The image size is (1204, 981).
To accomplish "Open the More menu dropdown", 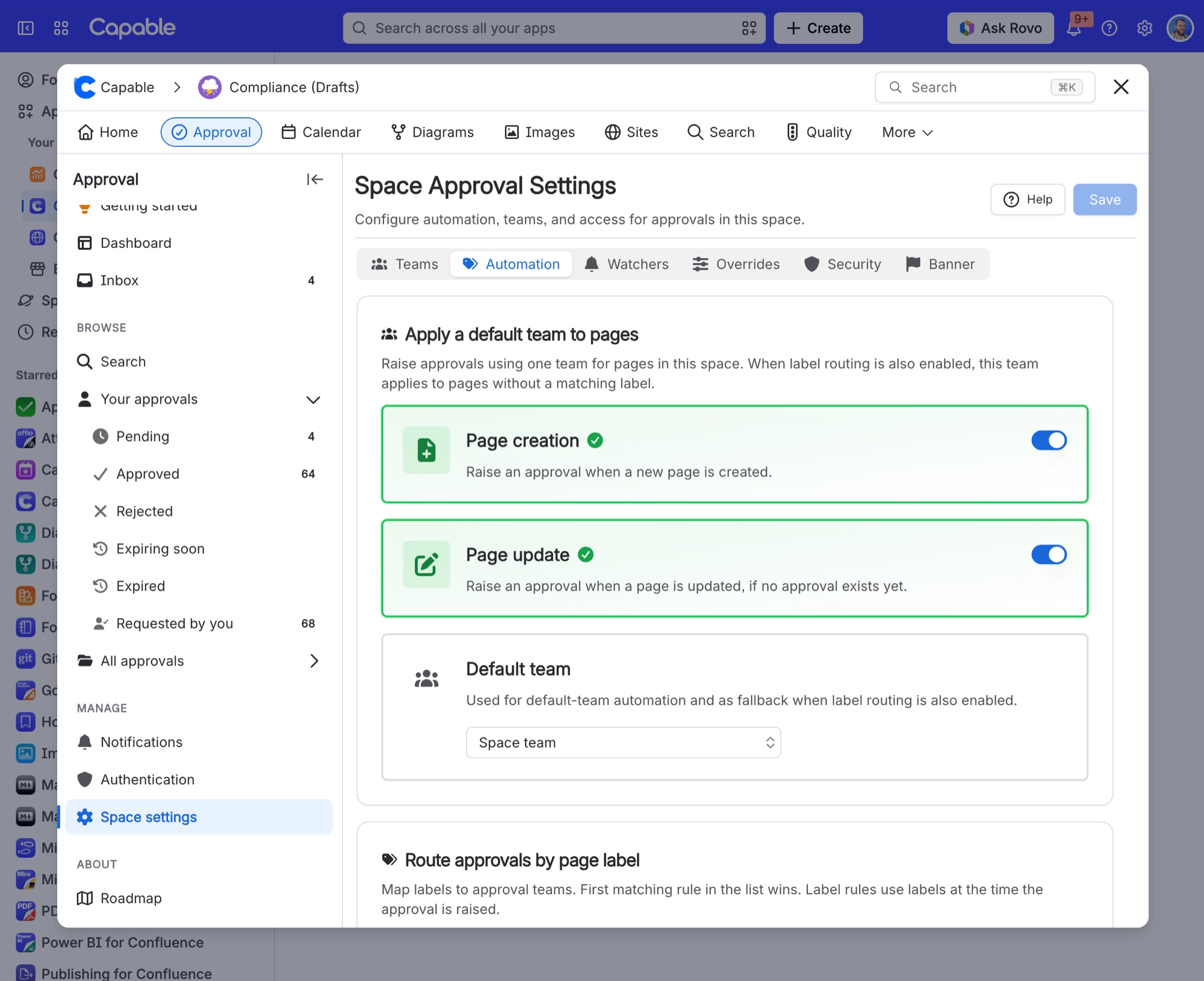I will (907, 132).
